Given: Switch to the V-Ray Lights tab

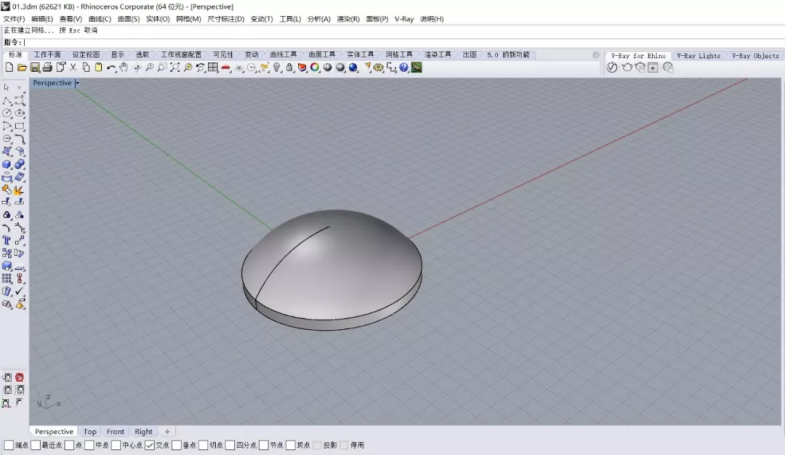Looking at the screenshot, I should [697, 55].
